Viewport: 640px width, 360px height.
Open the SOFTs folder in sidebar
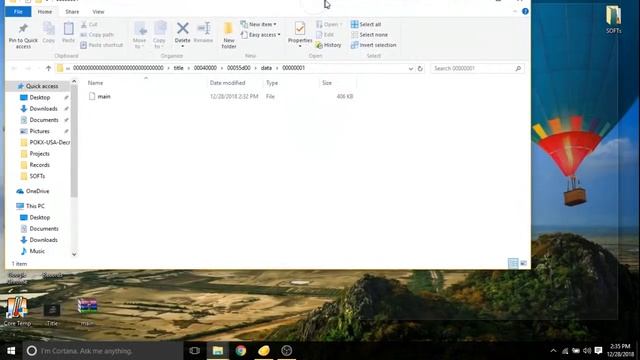[37, 176]
